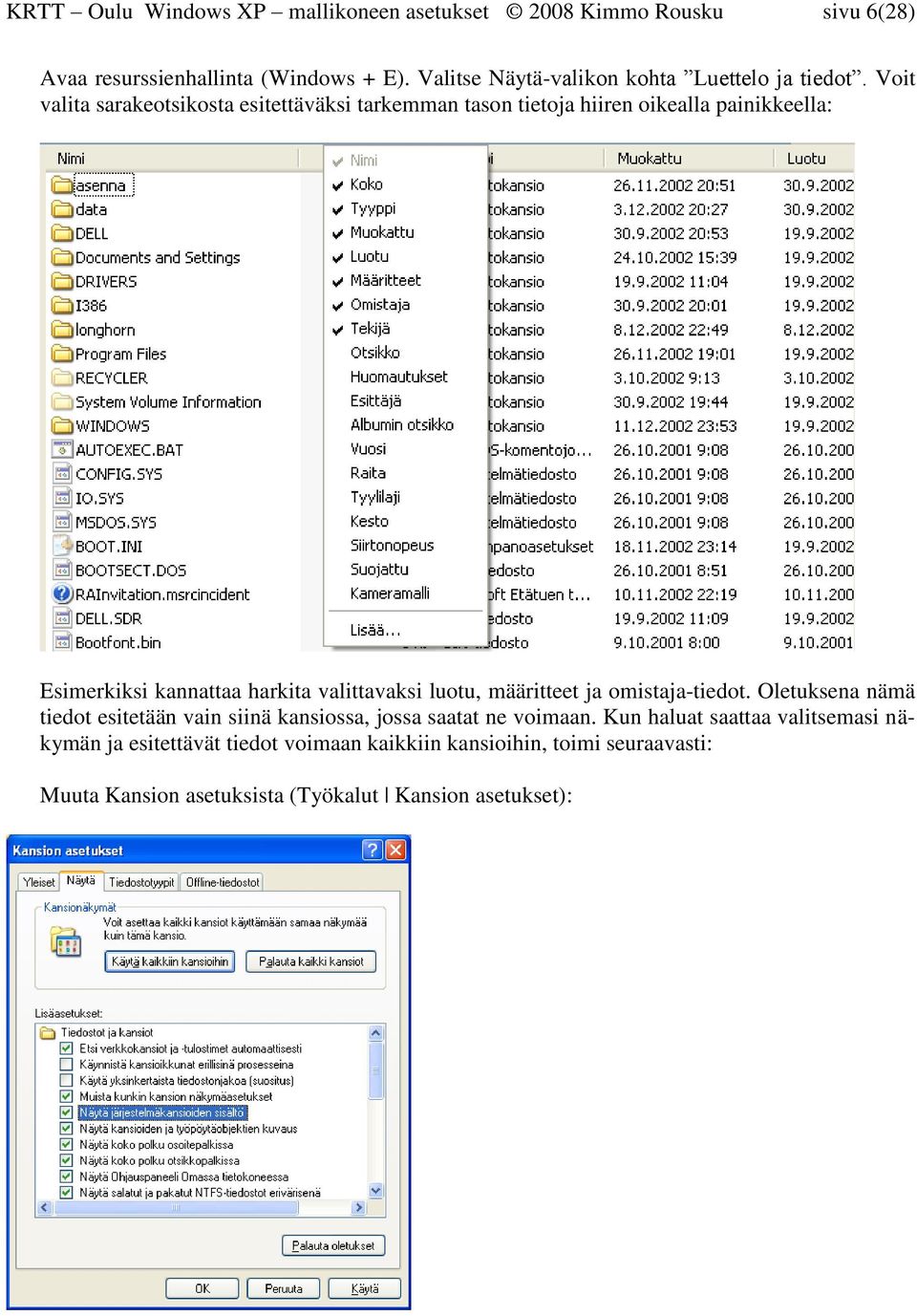Go to the Offline-tiedostot tab
The width and height of the screenshot is (917, 1316).
[x=223, y=882]
